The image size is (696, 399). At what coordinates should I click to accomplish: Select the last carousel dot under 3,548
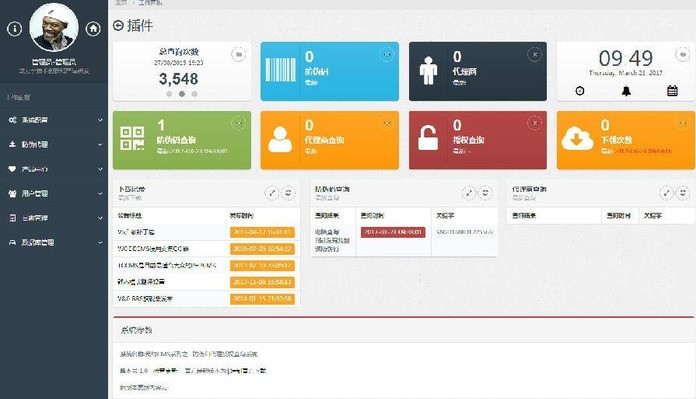click(194, 94)
